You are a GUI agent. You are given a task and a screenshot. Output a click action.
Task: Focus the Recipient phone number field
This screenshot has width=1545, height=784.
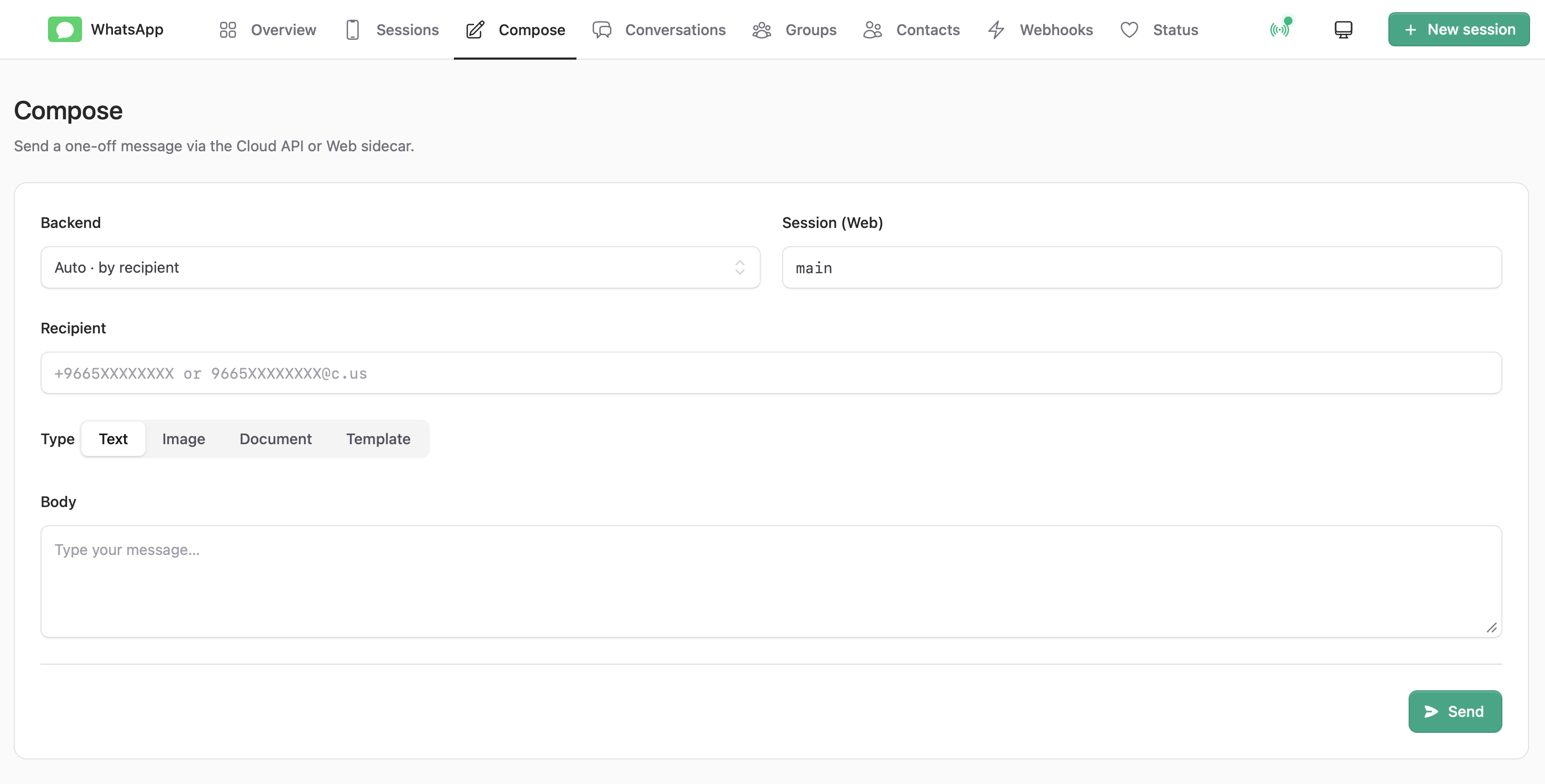[x=771, y=373]
